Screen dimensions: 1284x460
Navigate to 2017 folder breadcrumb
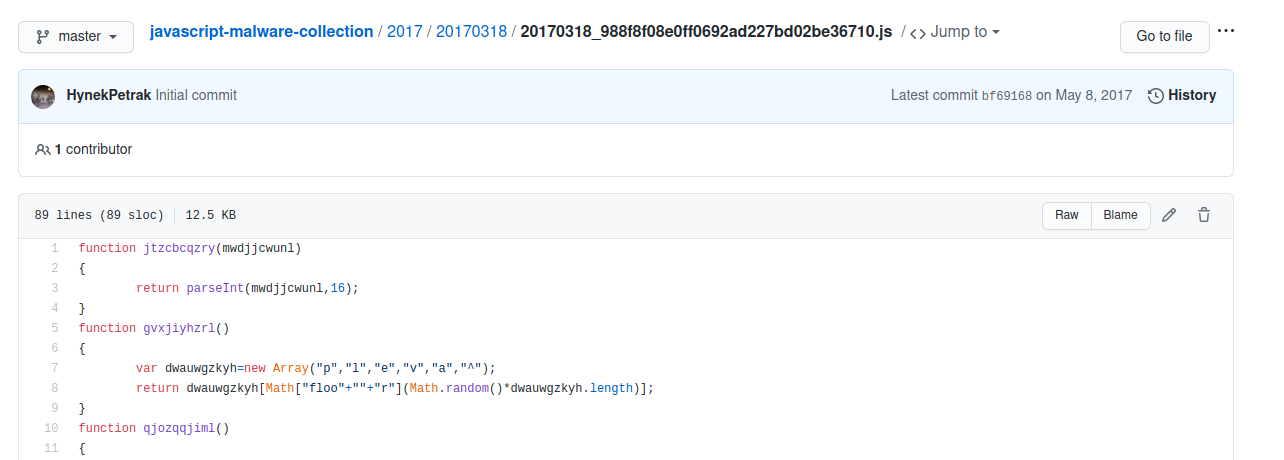(x=404, y=32)
